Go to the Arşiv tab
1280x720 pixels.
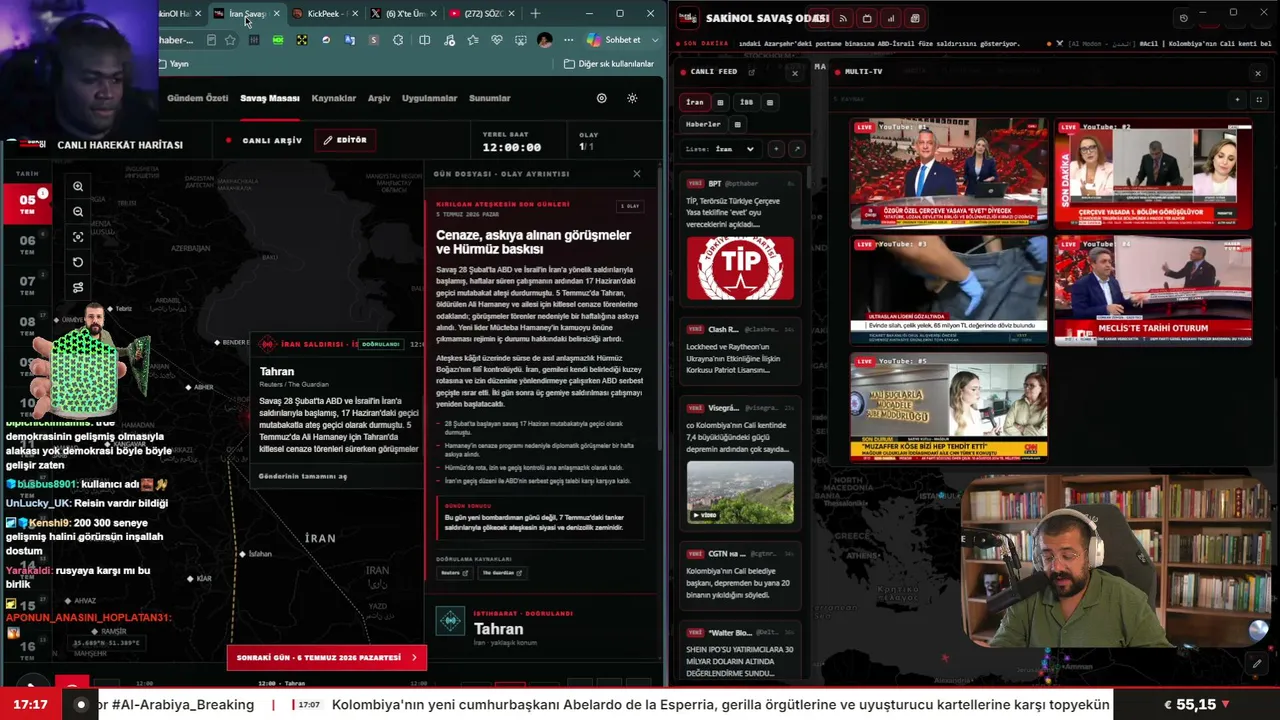click(379, 98)
